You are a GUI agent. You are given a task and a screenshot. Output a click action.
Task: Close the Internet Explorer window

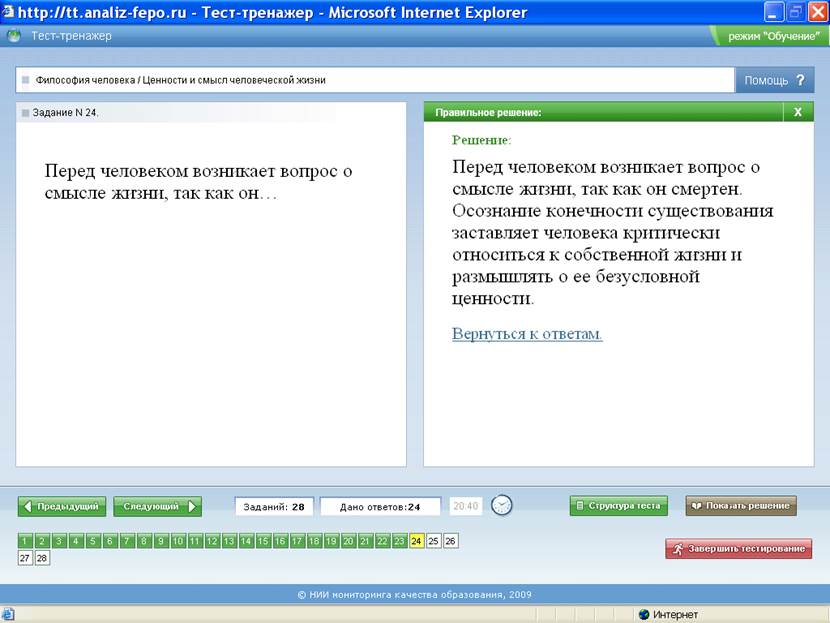[817, 12]
